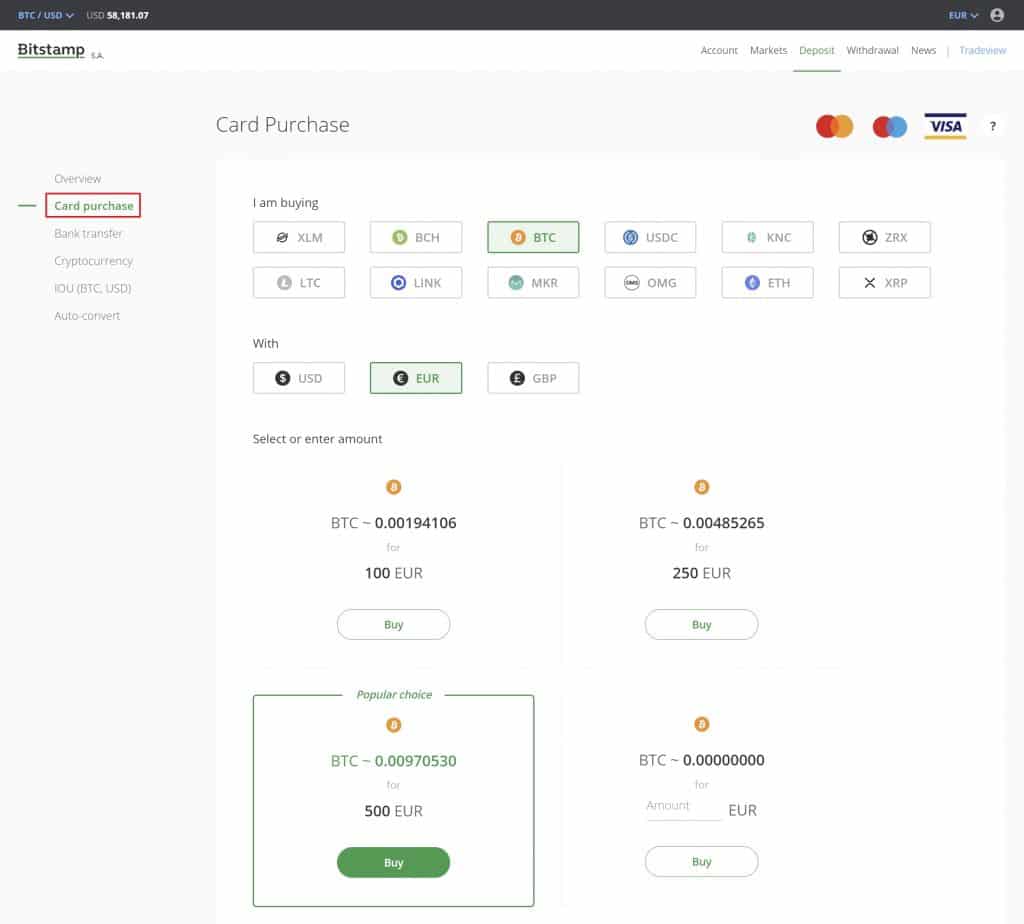Buy the popular choice 500 EUR package
Screen dimensions: 1024x924
tap(393, 862)
